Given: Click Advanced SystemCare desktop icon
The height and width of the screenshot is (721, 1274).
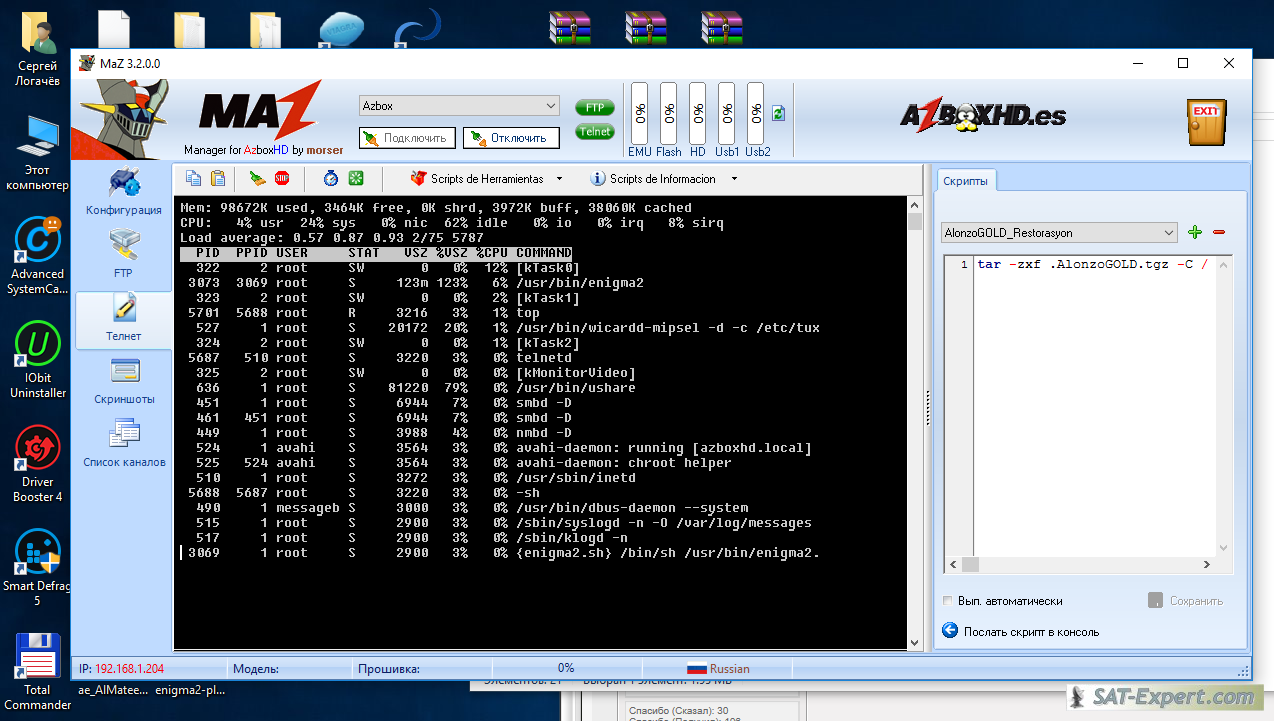Looking at the screenshot, I should point(36,256).
